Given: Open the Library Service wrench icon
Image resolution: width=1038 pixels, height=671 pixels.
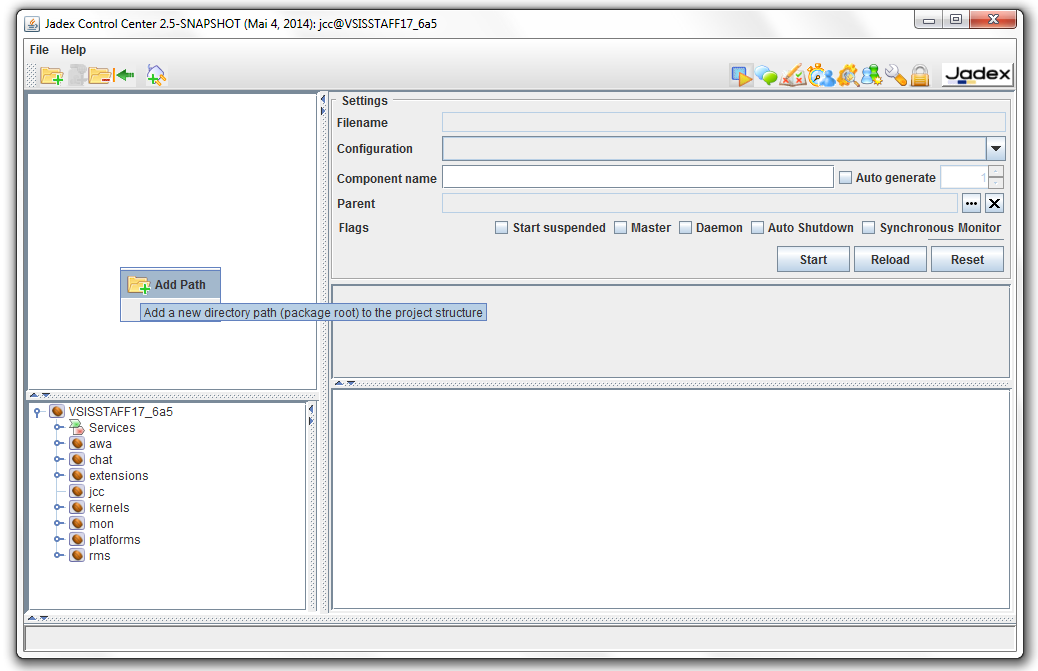Looking at the screenshot, I should click(897, 75).
